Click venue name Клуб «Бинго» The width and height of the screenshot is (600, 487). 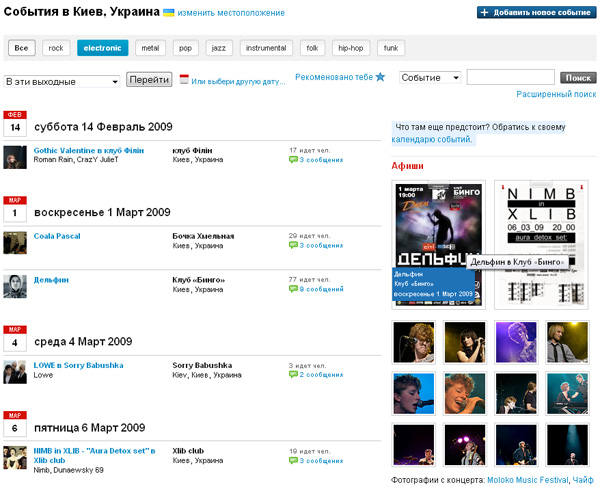tap(199, 280)
